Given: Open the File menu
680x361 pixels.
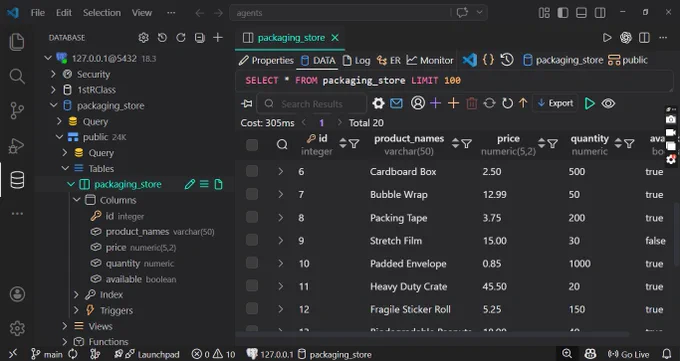Looking at the screenshot, I should (38, 13).
